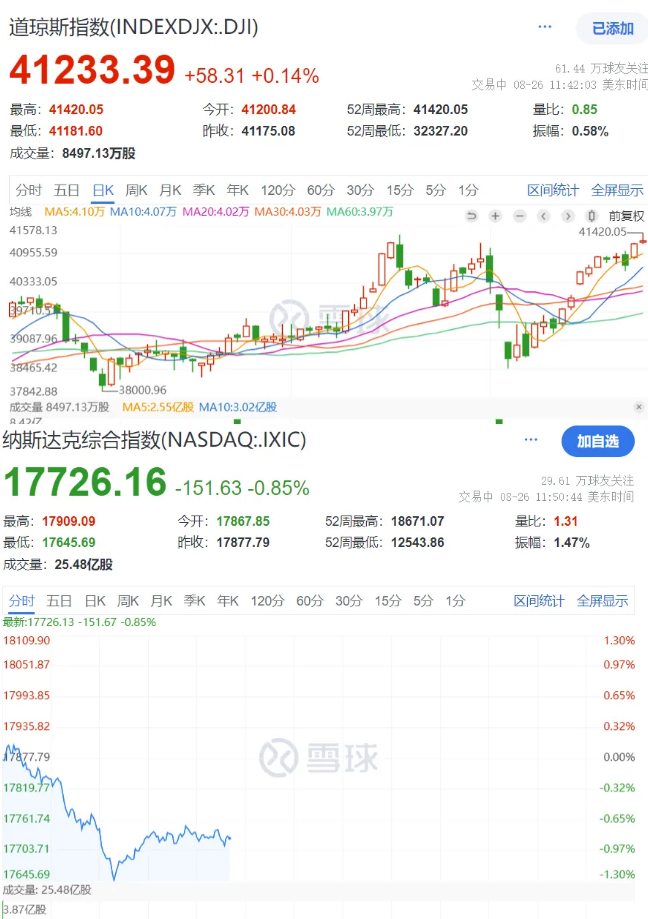Click the NASDAQ price 17726.16

[85, 482]
